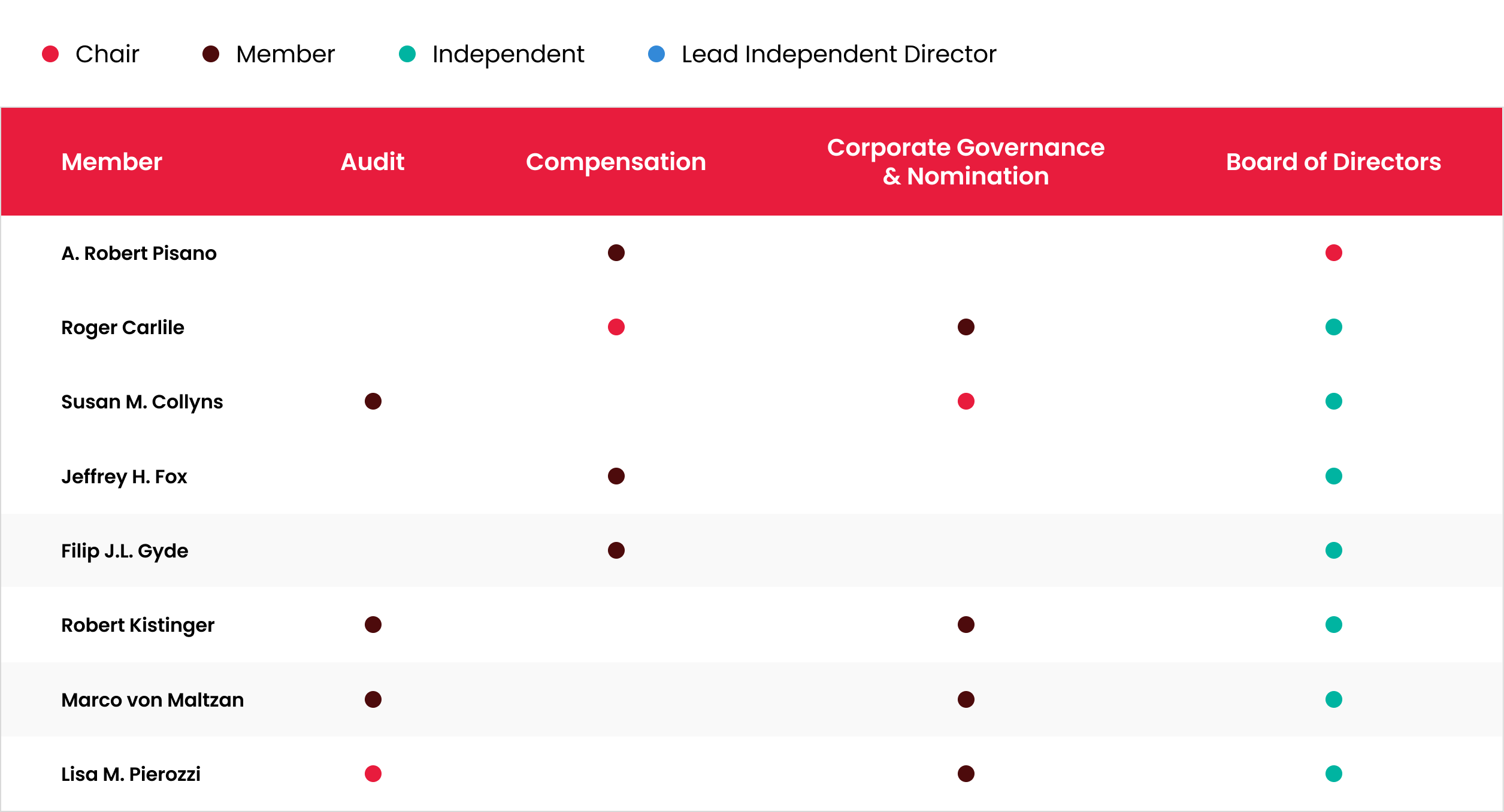Image resolution: width=1504 pixels, height=812 pixels.
Task: Click Filip J.L. Gyde's Board independent dot
Action: [x=1333, y=550]
